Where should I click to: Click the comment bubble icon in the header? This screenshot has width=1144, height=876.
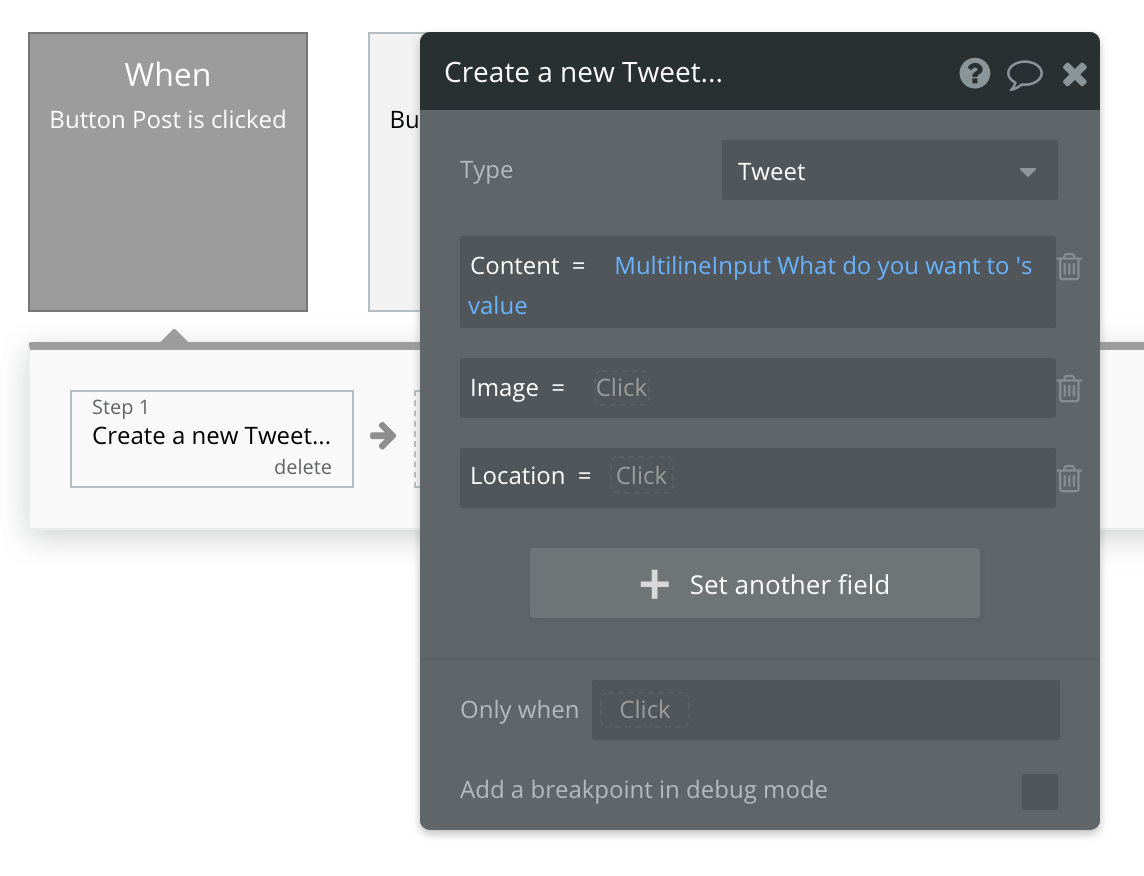pyautogui.click(x=1024, y=73)
